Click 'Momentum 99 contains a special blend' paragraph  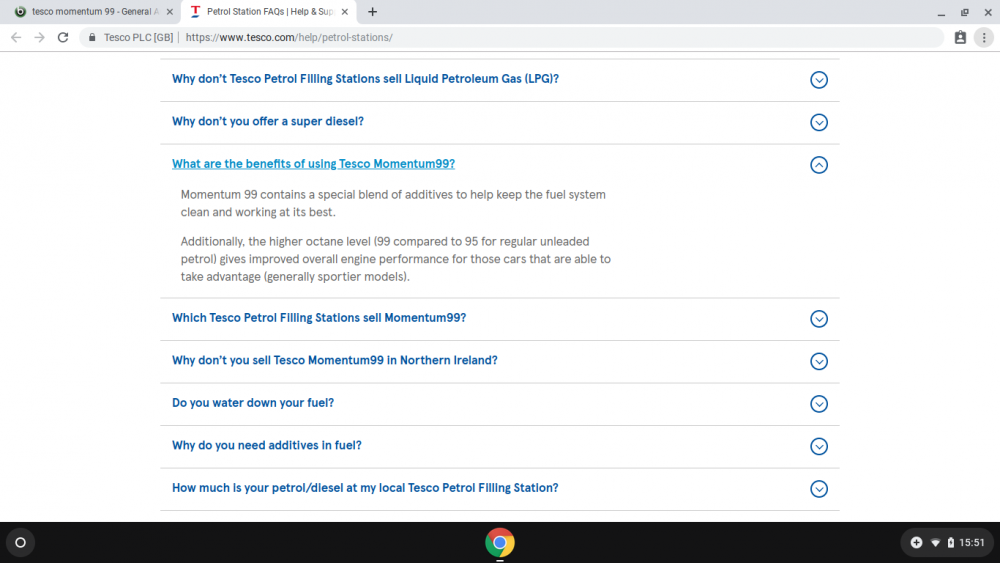coord(393,203)
